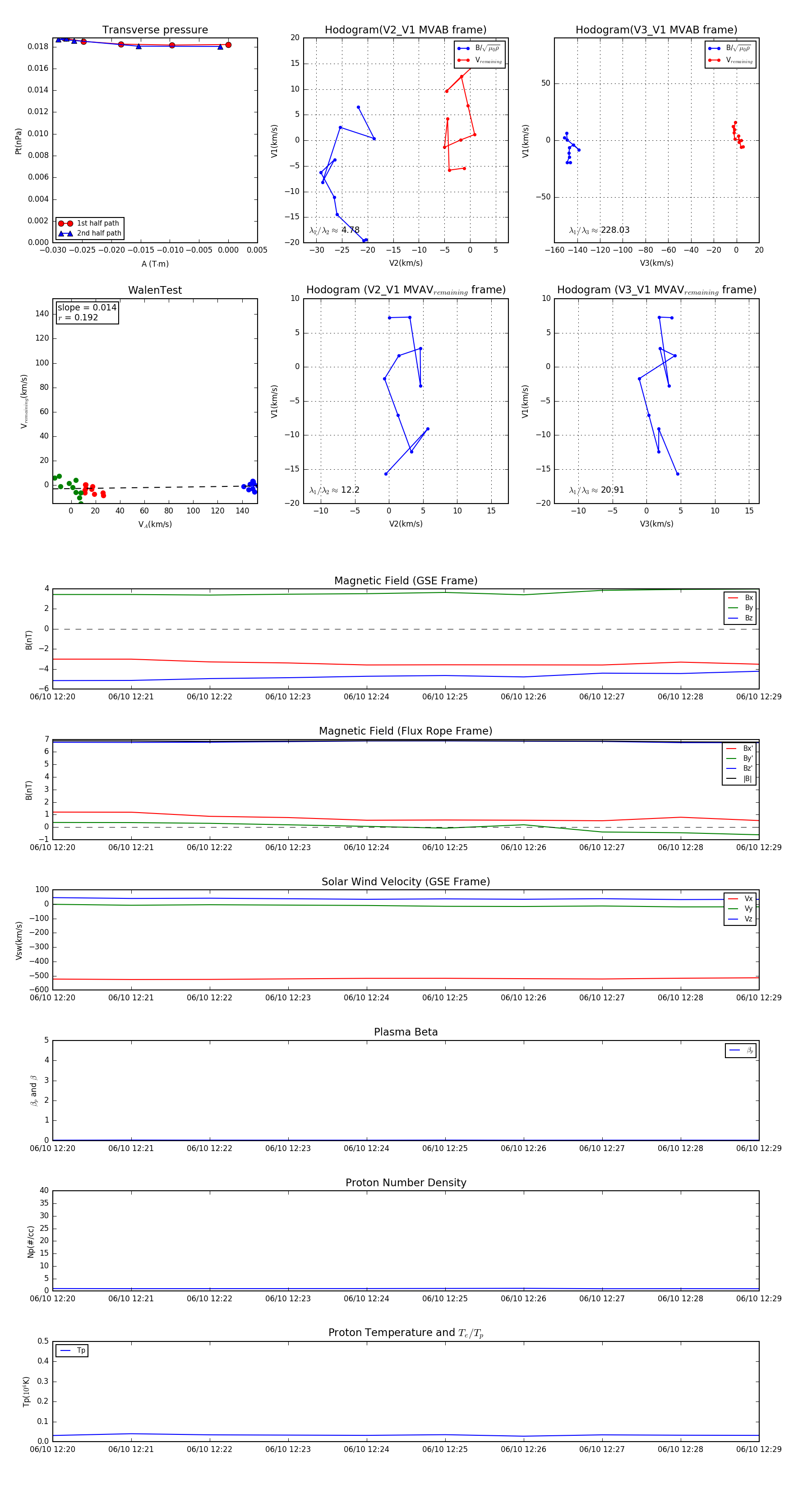Click the 'Tp' legend entry in Proton Temperature panel
This screenshot has height=1489, width=812.
[x=72, y=1351]
